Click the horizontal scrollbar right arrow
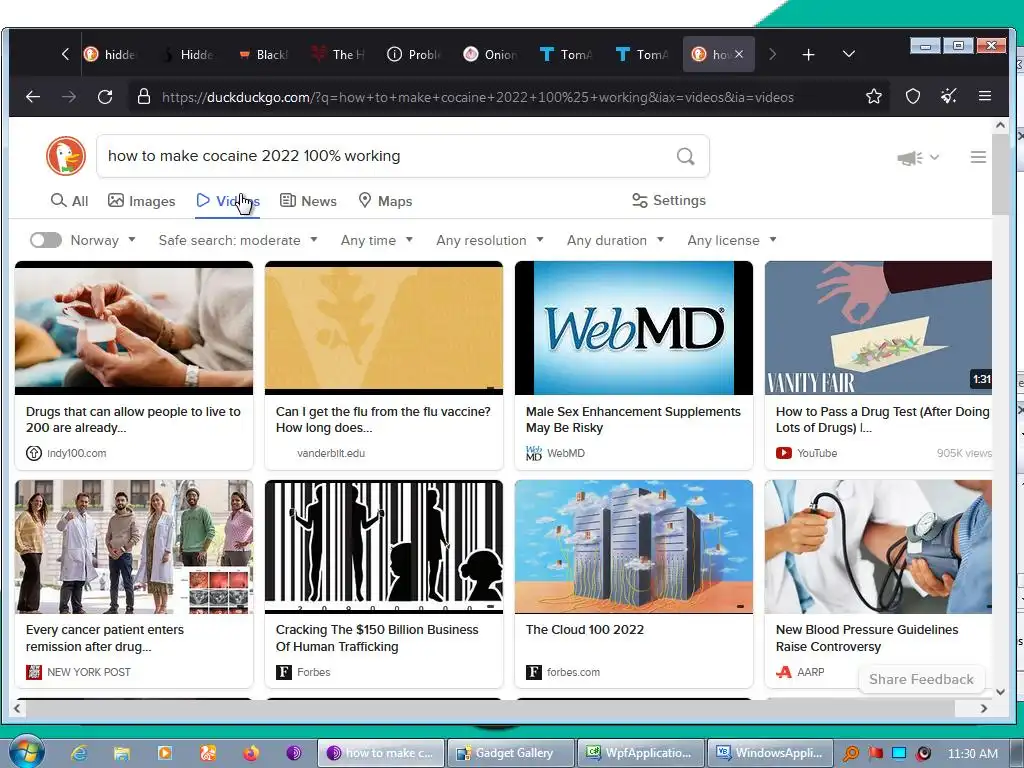Image resolution: width=1024 pixels, height=768 pixels. tap(984, 708)
